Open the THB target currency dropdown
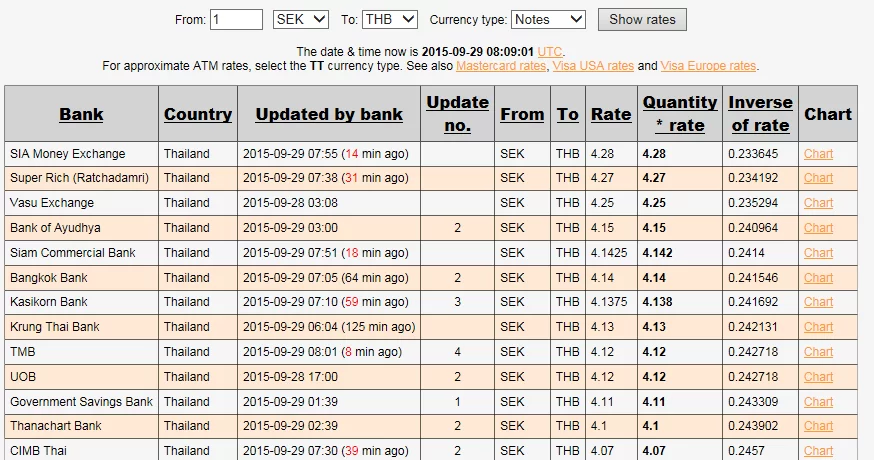This screenshot has width=874, height=460. click(x=388, y=19)
